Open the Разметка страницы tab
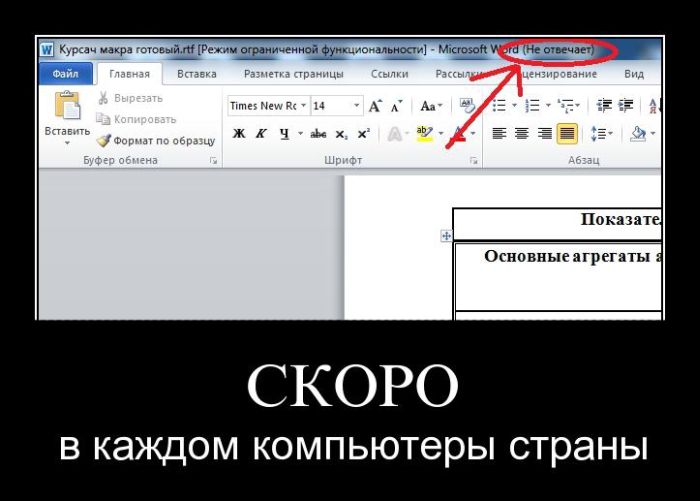 click(x=293, y=74)
